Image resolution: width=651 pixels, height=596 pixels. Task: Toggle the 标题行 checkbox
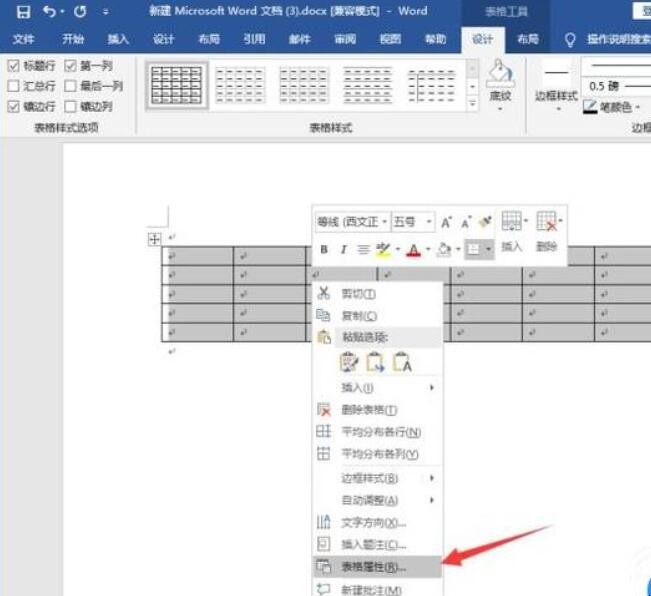click(13, 66)
